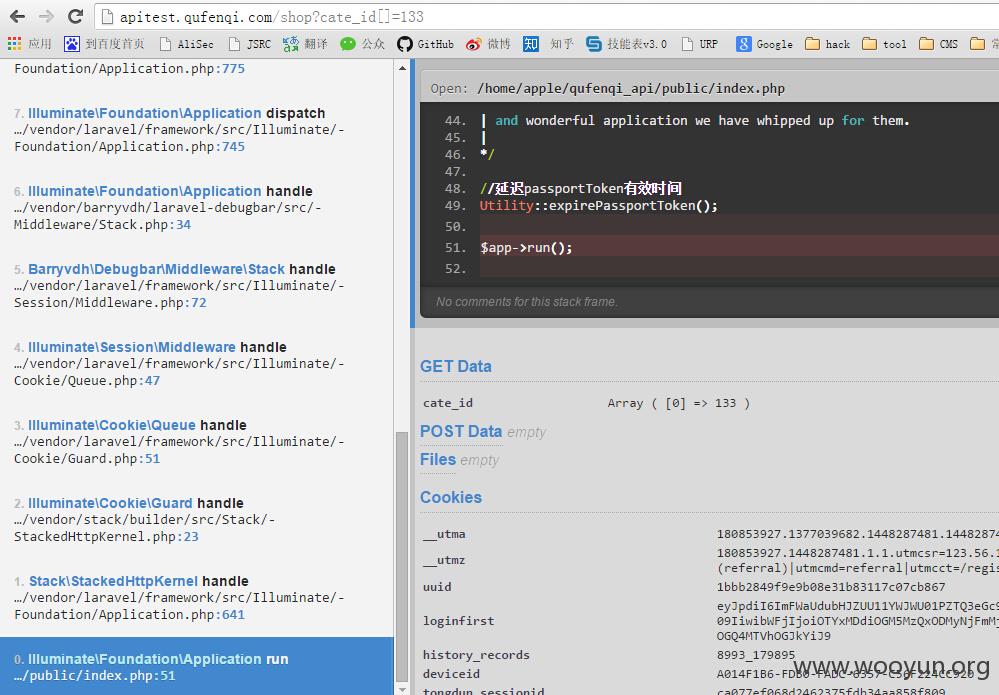The image size is (999, 695).
Task: Select frame 3 Cookie Queue handle
Action: click(x=197, y=442)
